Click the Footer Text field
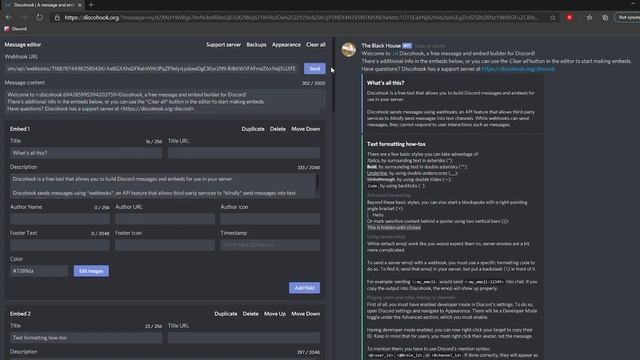Viewport: 640px width, 360px height. (x=60, y=245)
